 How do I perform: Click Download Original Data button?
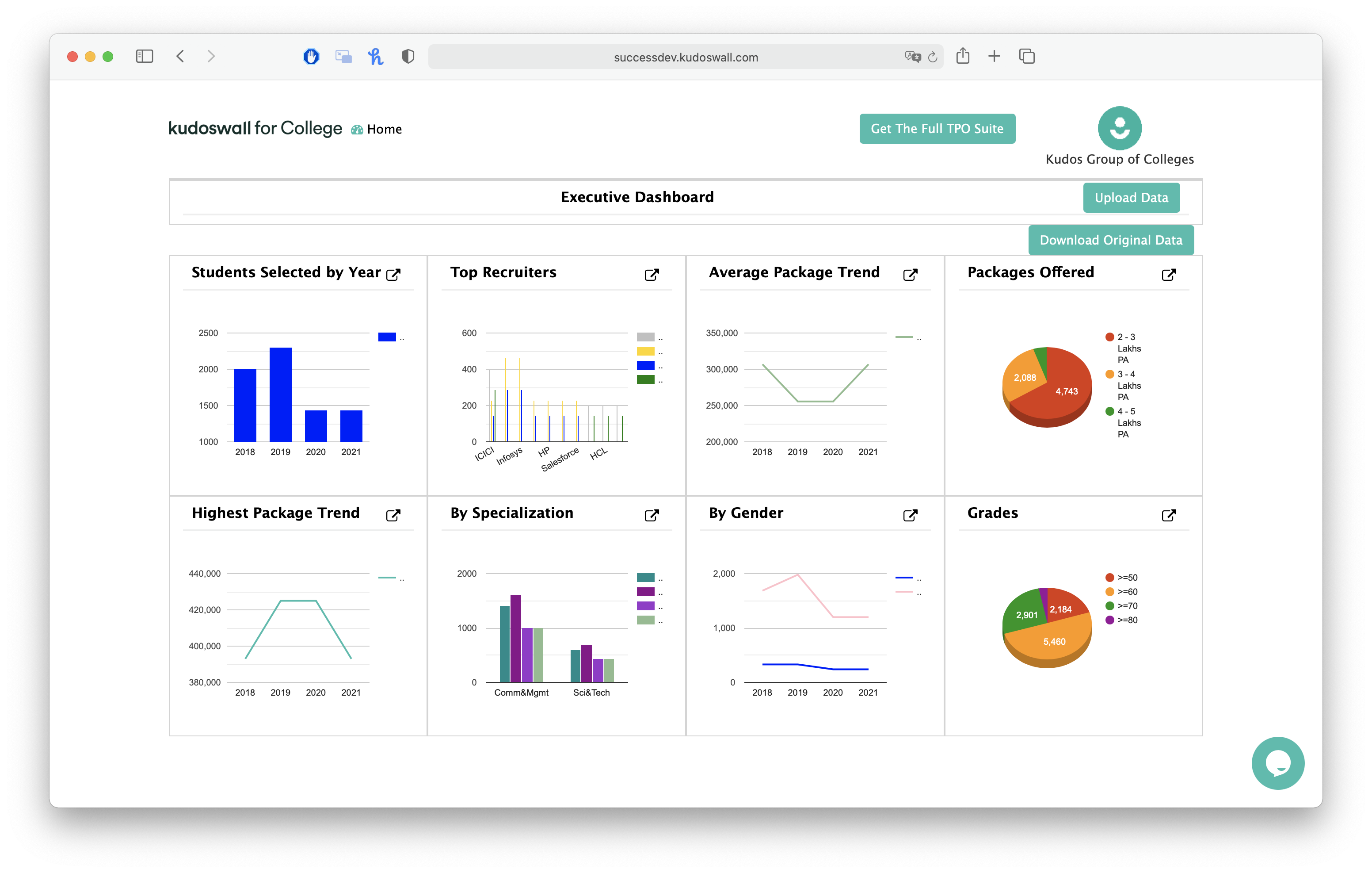tap(1110, 240)
